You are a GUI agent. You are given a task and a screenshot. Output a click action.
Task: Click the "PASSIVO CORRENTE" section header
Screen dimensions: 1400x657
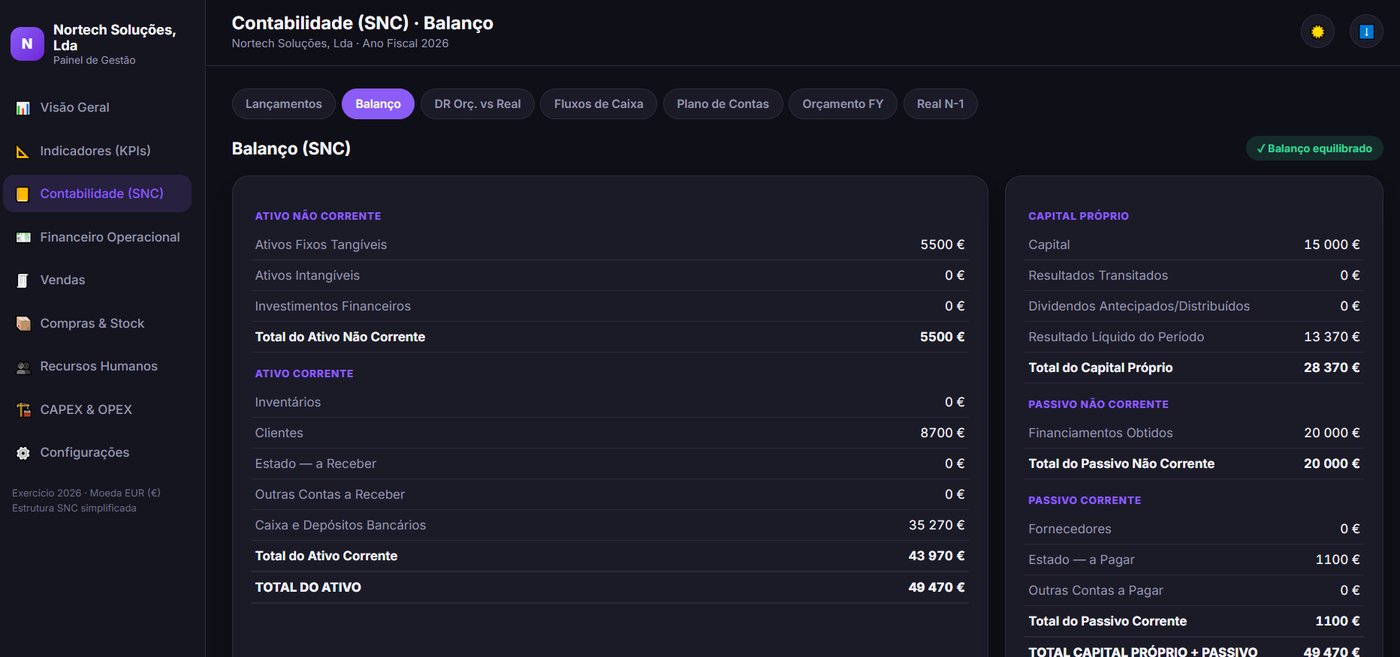click(x=1085, y=500)
